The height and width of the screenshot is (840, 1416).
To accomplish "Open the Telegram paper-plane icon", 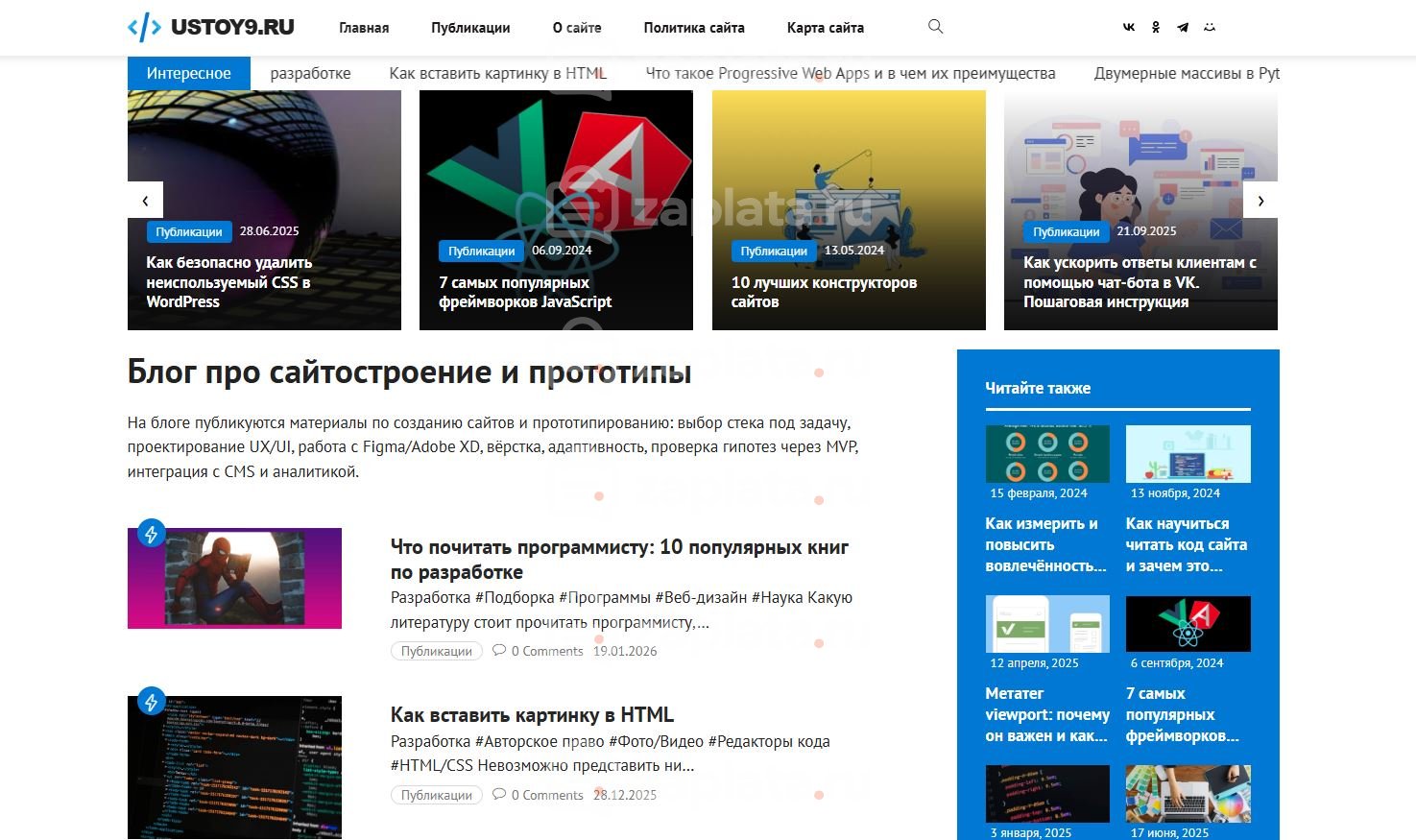I will 1183,27.
